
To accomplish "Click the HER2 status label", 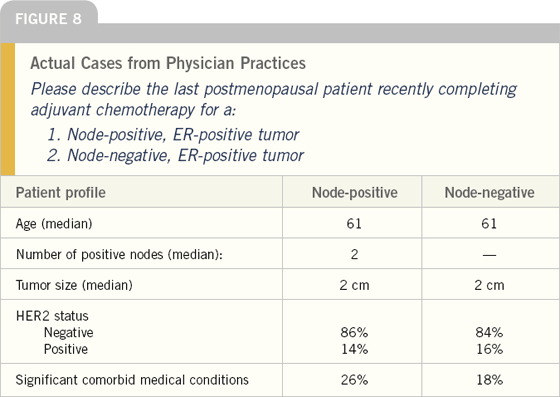I will [52, 316].
